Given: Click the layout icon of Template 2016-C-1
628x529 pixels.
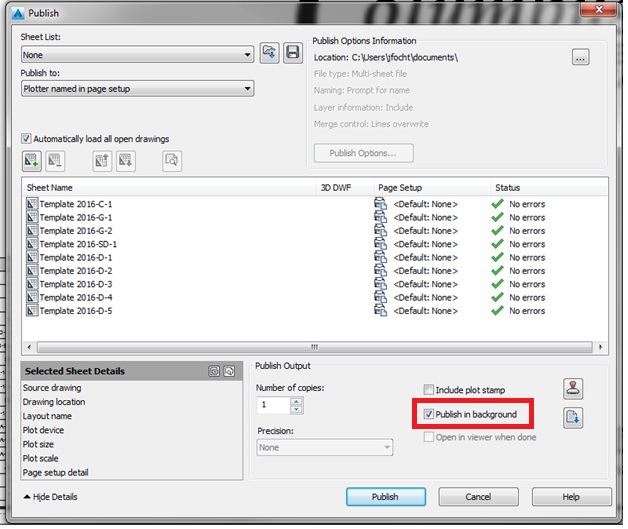Looking at the screenshot, I should pyautogui.click(x=32, y=204).
